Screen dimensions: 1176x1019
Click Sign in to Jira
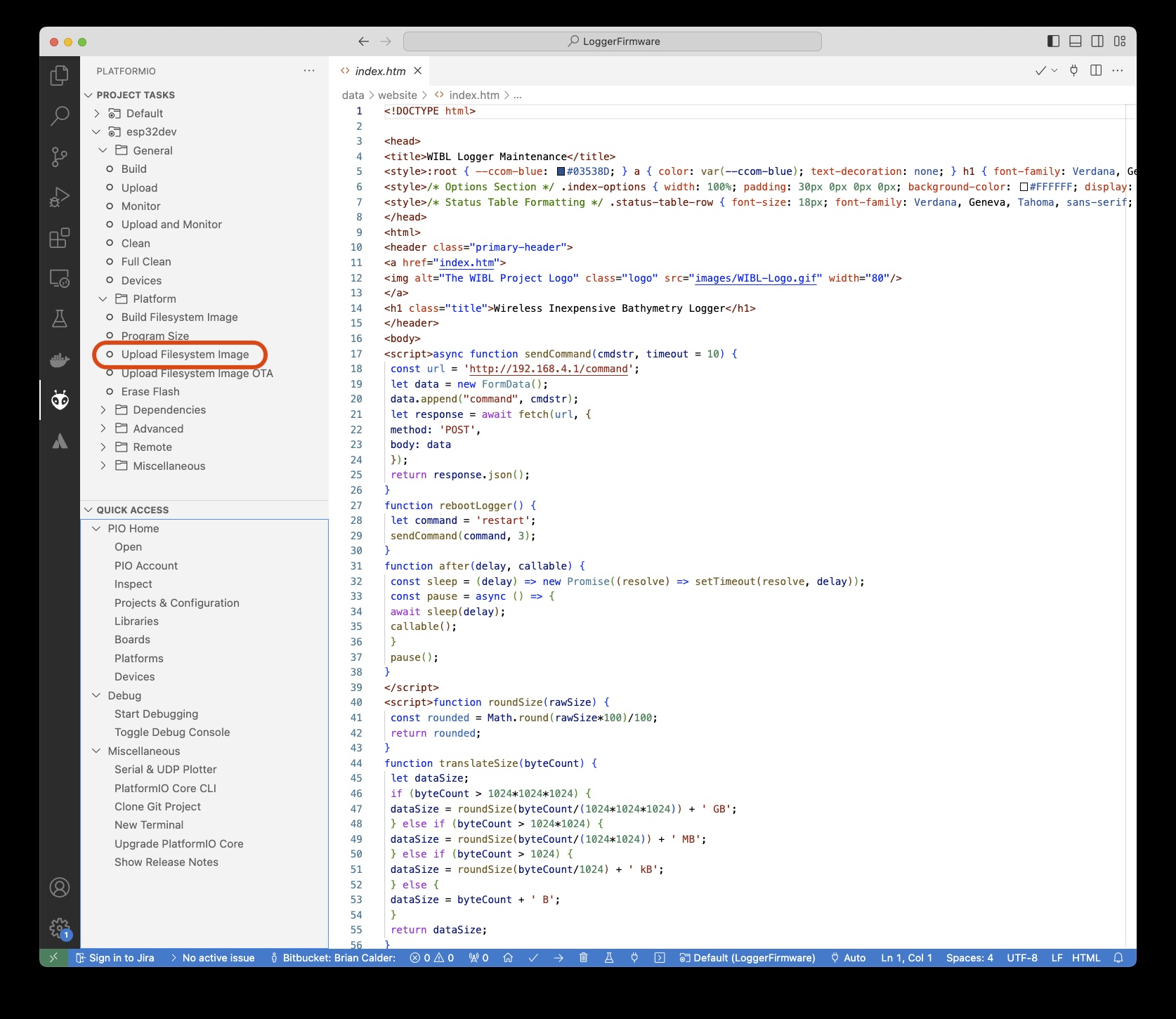tap(115, 958)
